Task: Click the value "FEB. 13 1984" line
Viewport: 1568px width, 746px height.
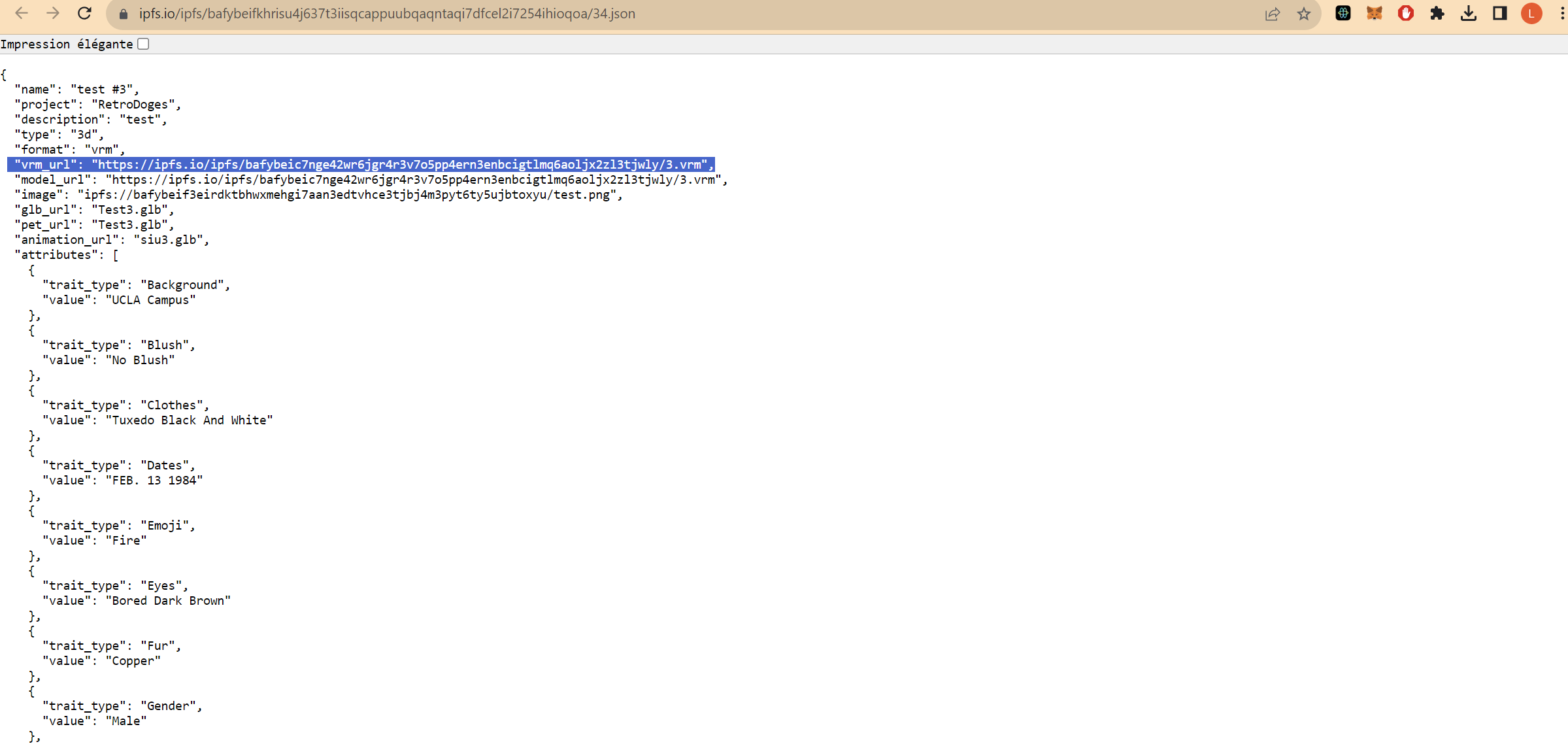Action: point(123,481)
